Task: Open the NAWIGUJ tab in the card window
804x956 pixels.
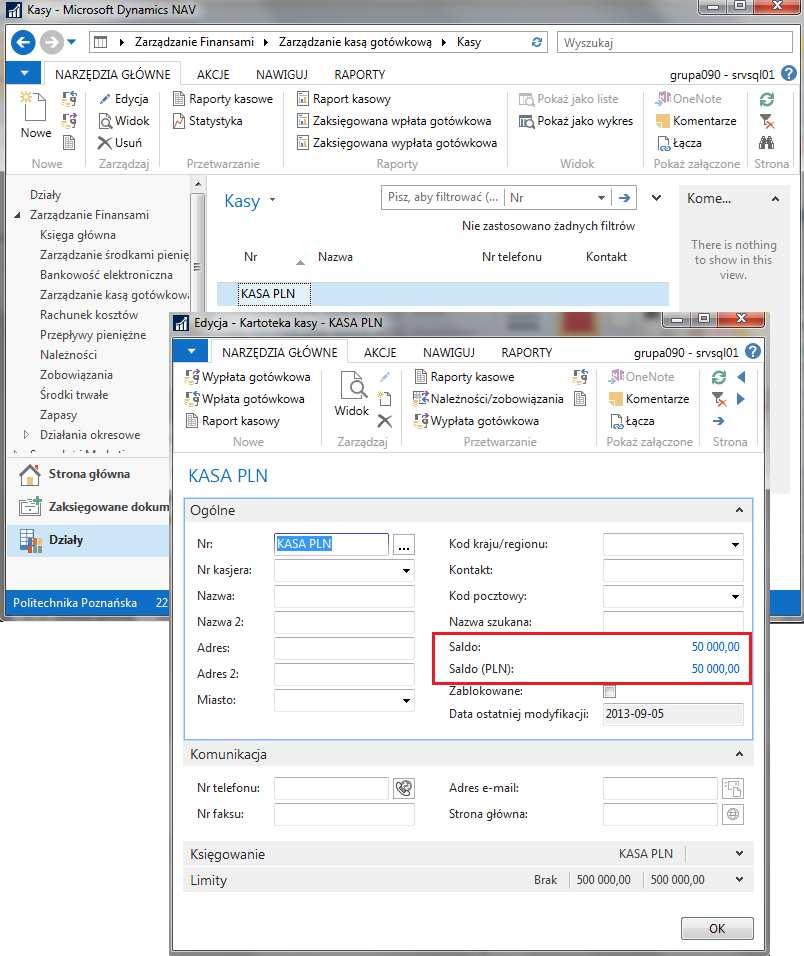Action: tap(449, 352)
